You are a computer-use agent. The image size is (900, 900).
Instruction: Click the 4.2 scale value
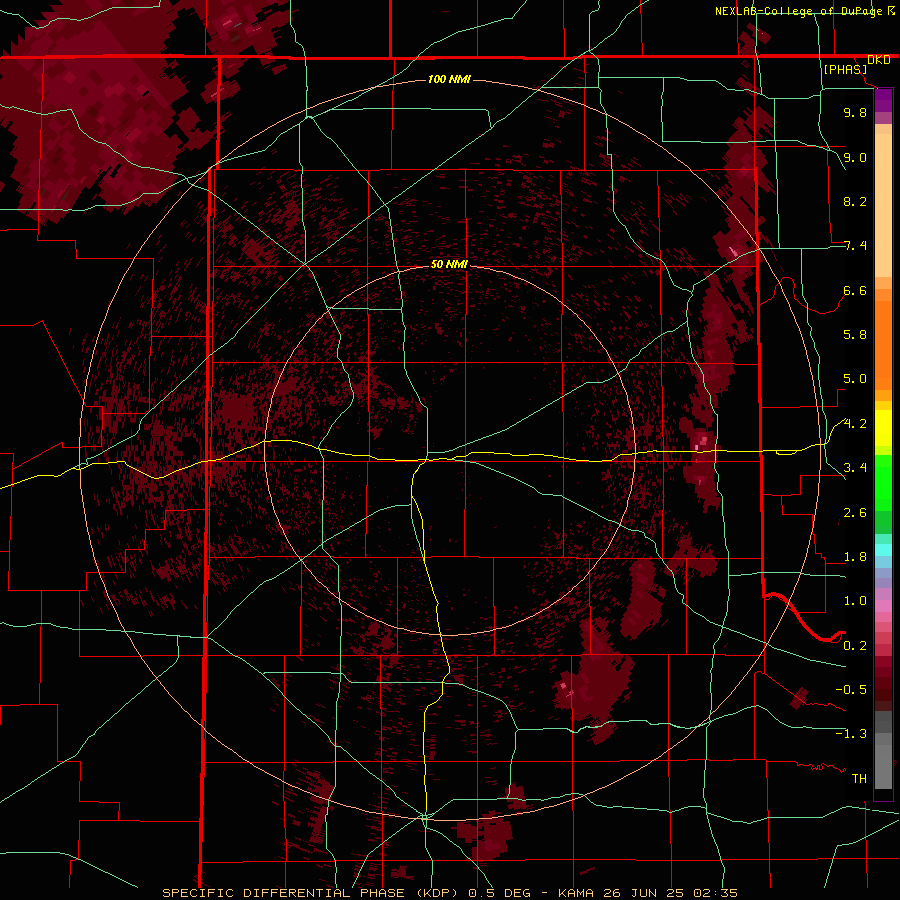855,424
